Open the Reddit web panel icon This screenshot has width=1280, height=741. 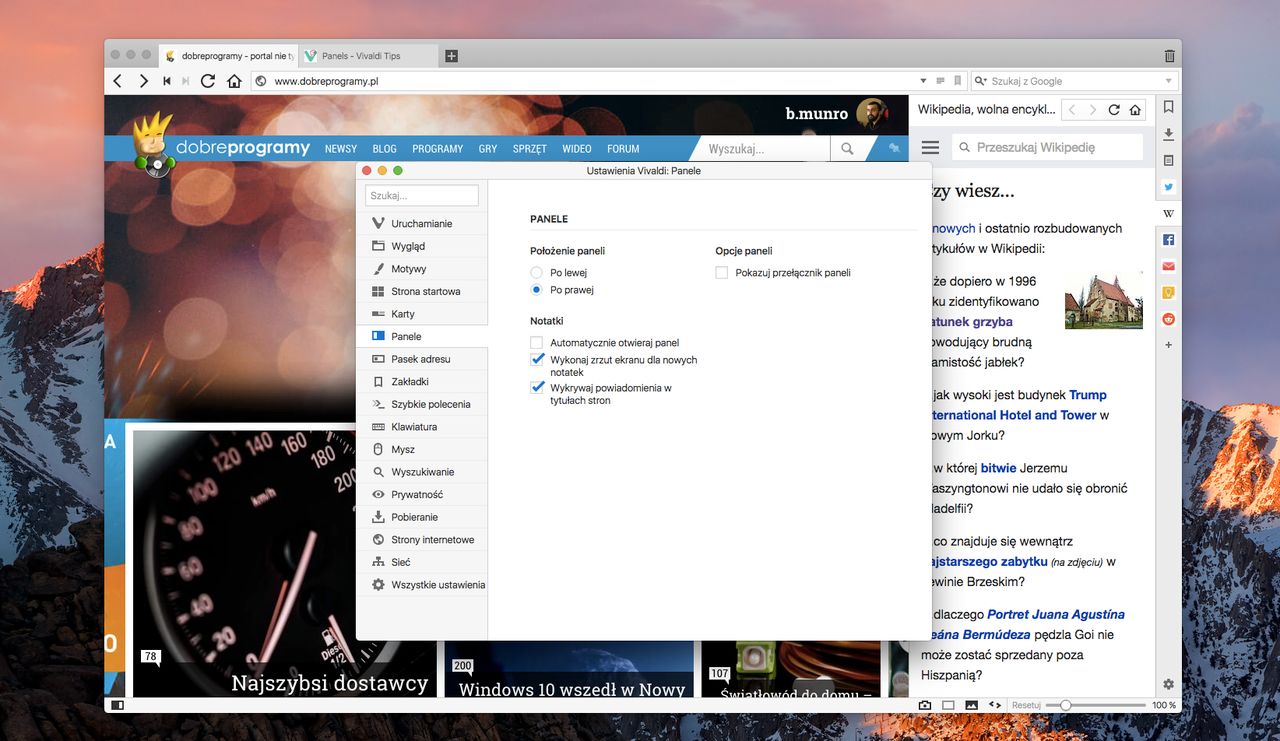click(x=1168, y=319)
